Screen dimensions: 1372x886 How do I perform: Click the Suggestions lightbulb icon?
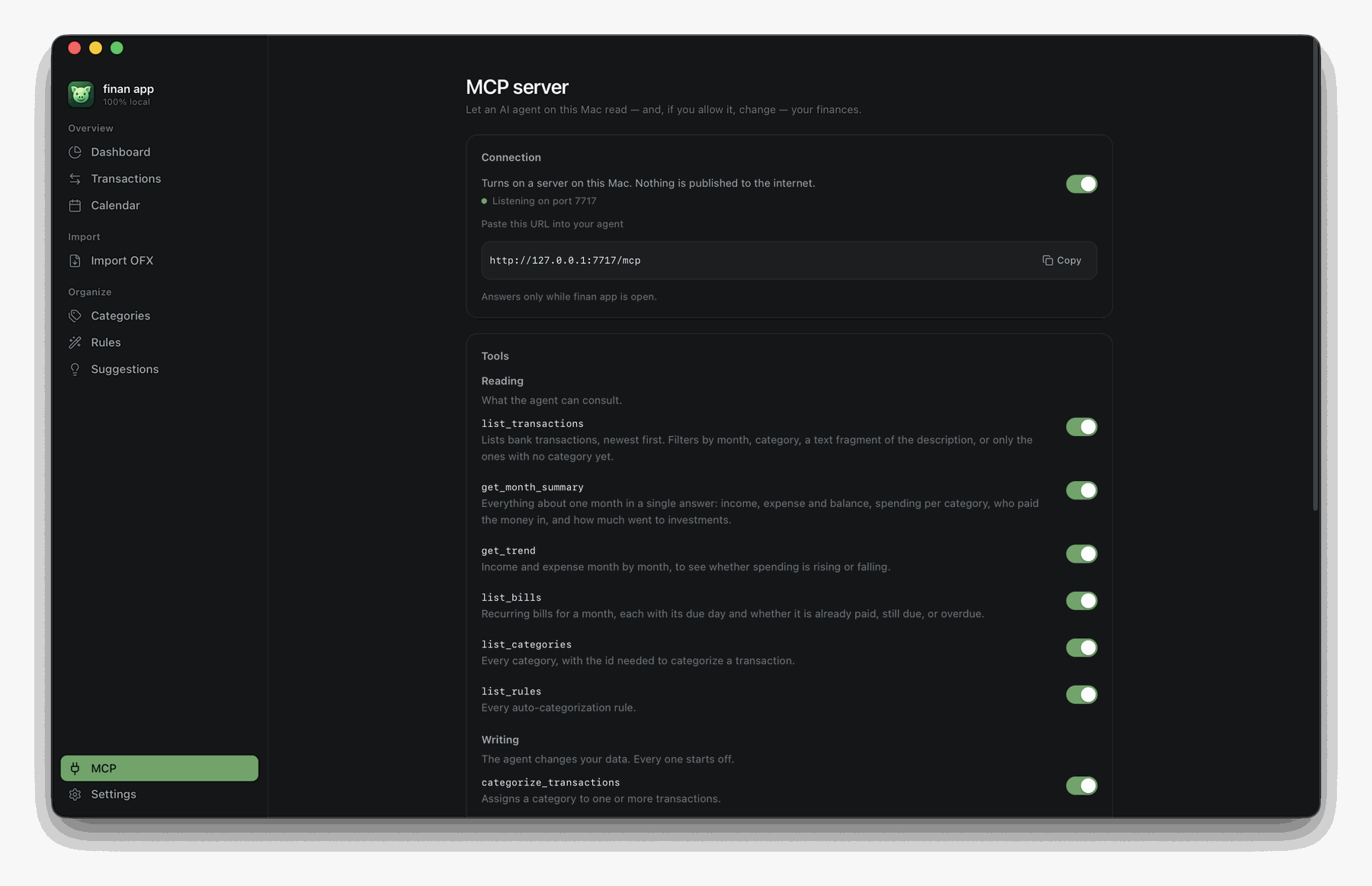pyautogui.click(x=75, y=369)
